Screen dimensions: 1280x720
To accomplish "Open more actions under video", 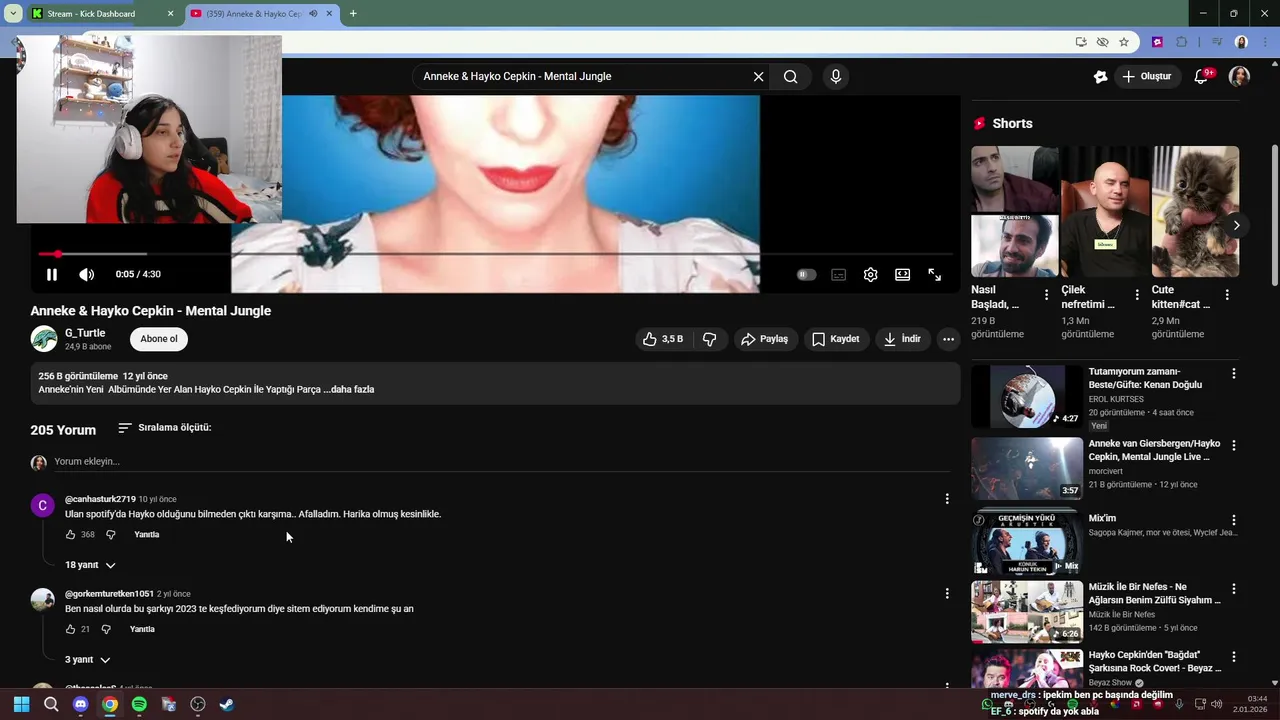I will [x=948, y=339].
